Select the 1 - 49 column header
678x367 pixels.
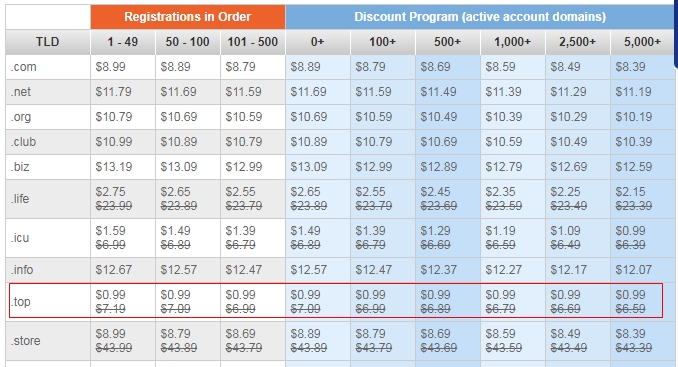coord(123,42)
